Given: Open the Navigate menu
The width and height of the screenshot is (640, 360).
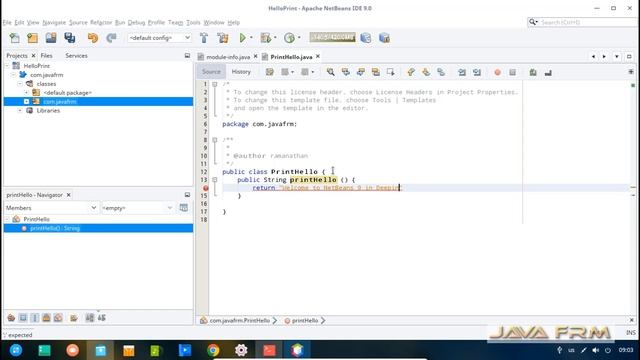Looking at the screenshot, I should [x=54, y=22].
